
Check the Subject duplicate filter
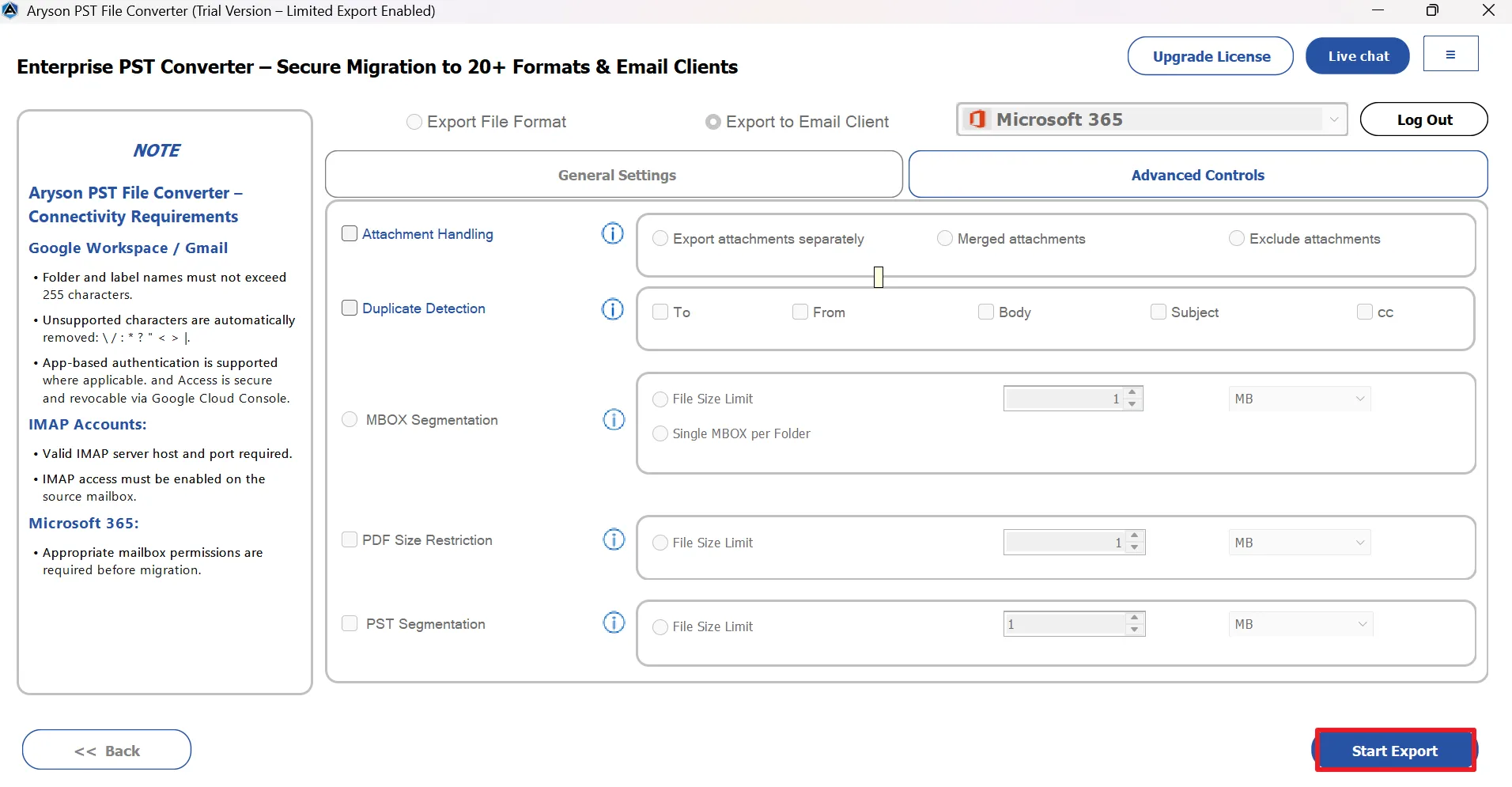(1159, 312)
